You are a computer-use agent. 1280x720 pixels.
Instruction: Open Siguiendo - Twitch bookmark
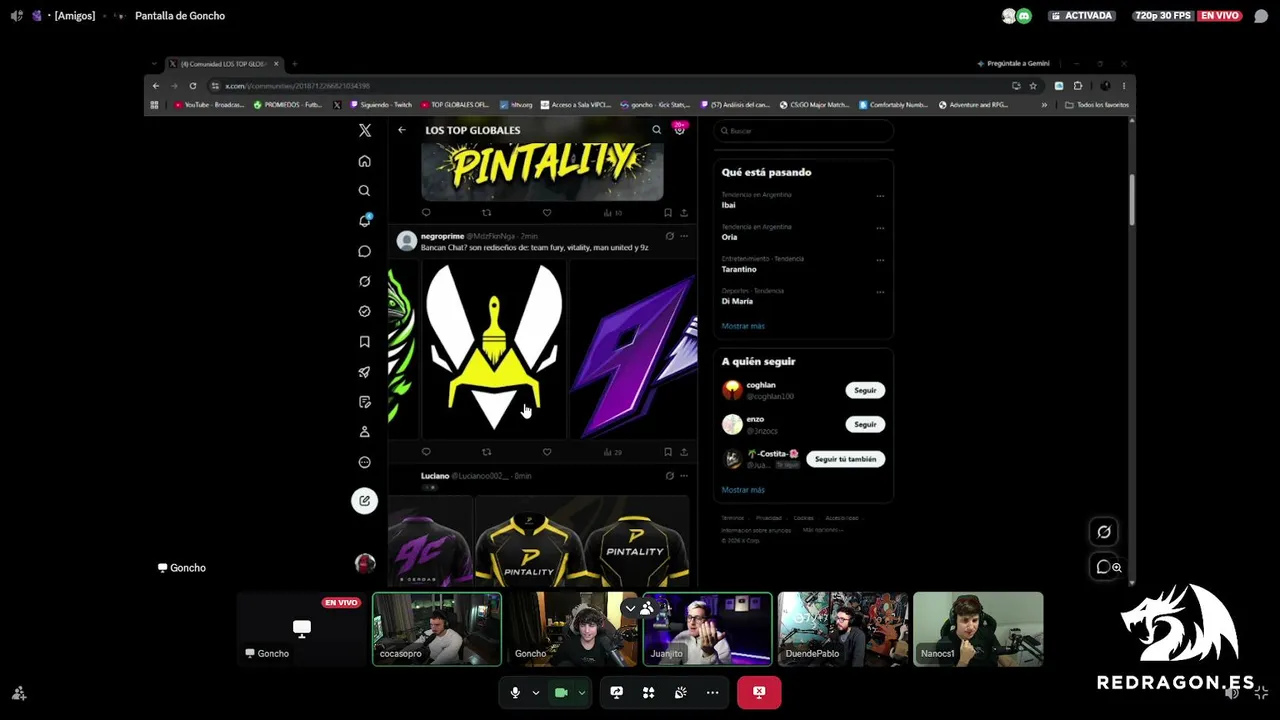tap(379, 105)
